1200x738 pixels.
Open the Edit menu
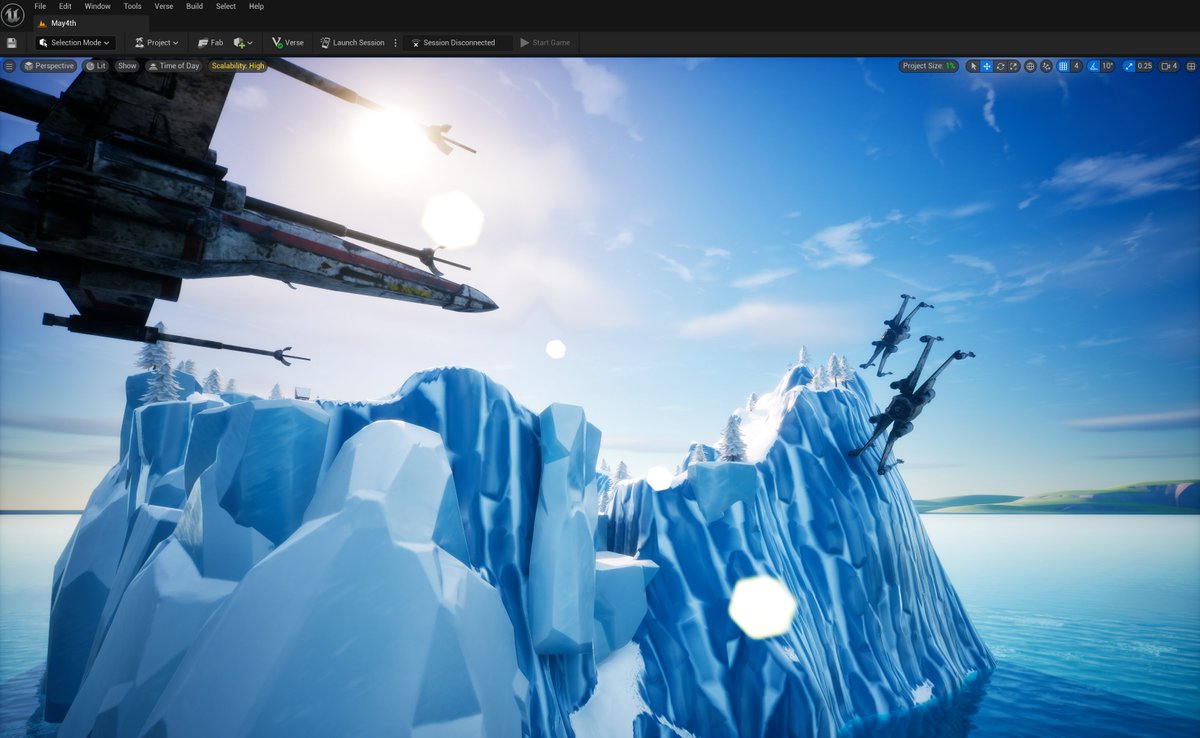[x=66, y=6]
